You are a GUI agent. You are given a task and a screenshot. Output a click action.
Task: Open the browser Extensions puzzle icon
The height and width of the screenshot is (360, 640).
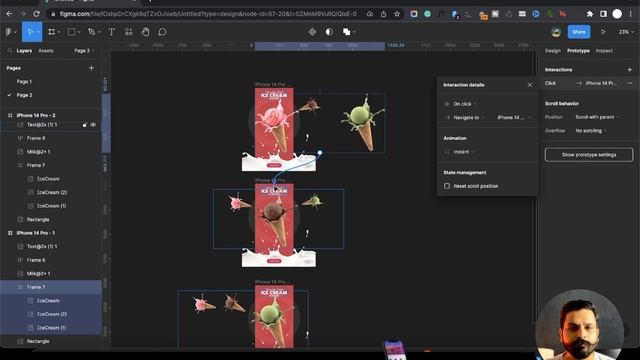[x=590, y=14]
